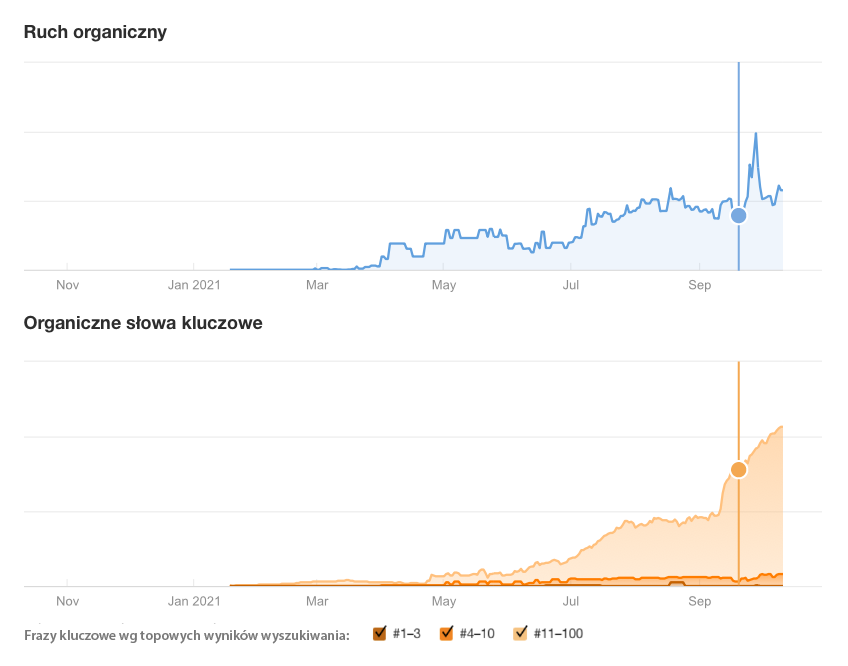Click the '#1–3' legend label text
This screenshot has height=666, width=848.
coord(407,634)
